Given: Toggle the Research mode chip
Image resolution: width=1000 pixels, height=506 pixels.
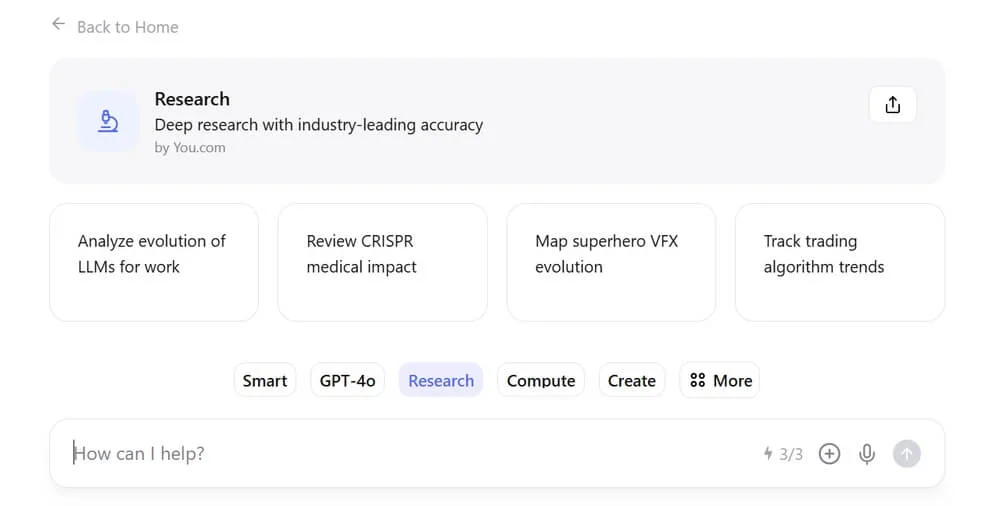Looking at the screenshot, I should click(441, 381).
